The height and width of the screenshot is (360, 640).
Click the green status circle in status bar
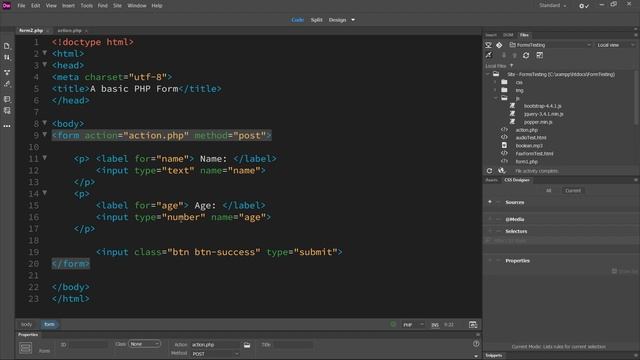393,324
